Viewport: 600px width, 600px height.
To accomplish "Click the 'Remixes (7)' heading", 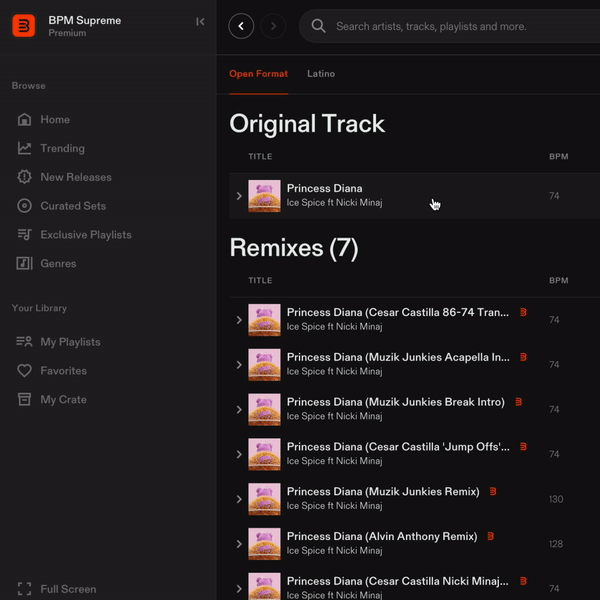I will (x=294, y=248).
